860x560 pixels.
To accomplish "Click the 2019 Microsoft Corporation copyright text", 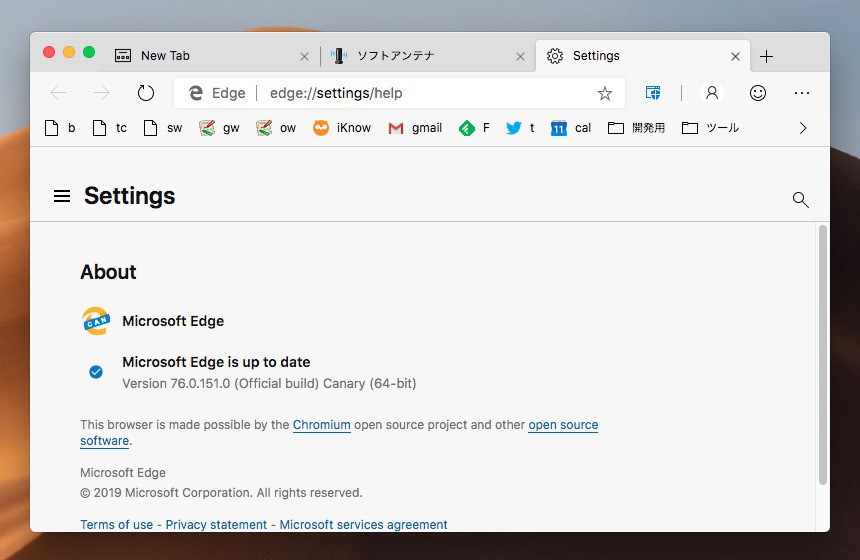I will (221, 493).
